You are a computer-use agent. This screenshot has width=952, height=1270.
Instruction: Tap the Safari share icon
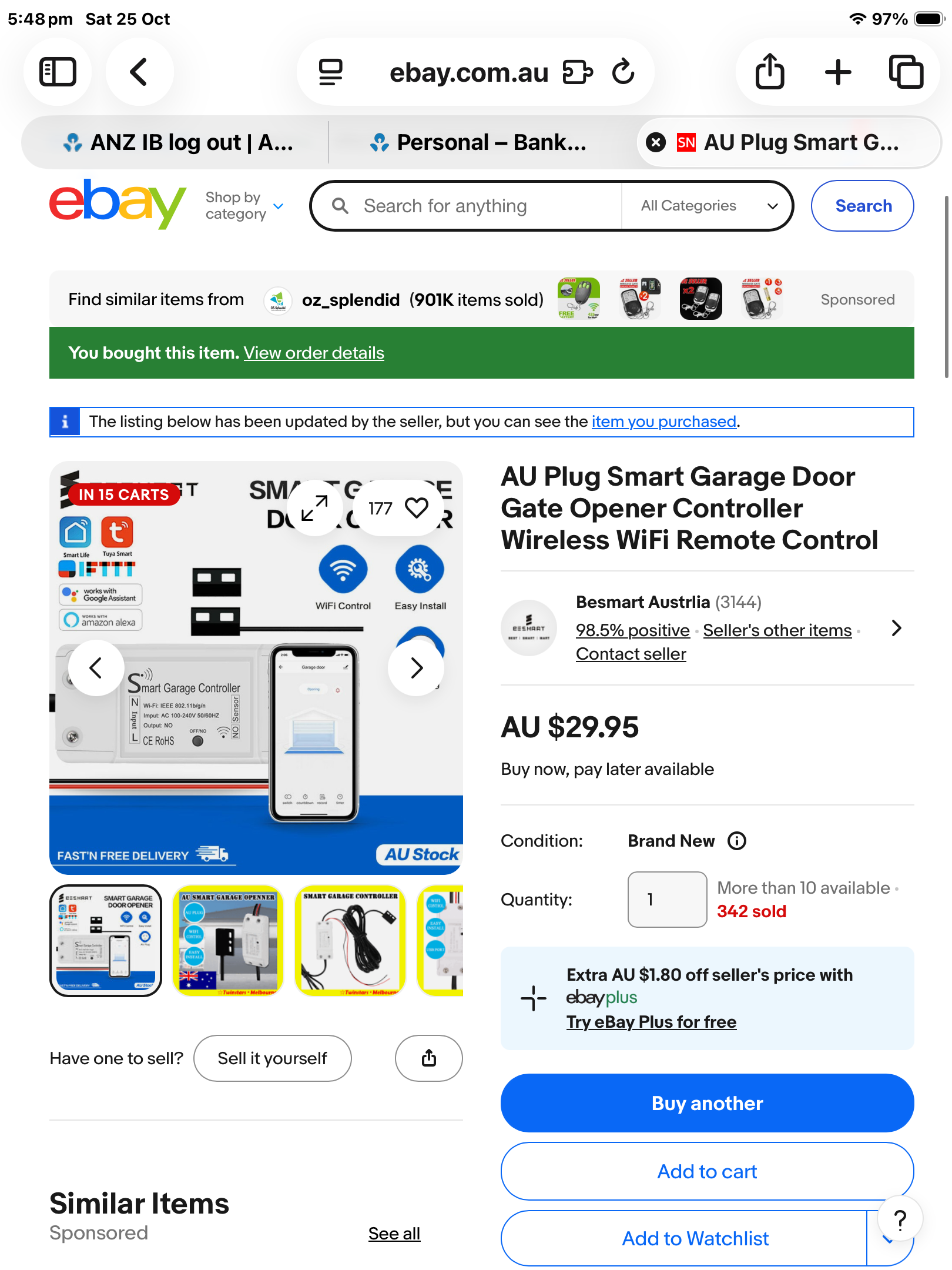(770, 72)
